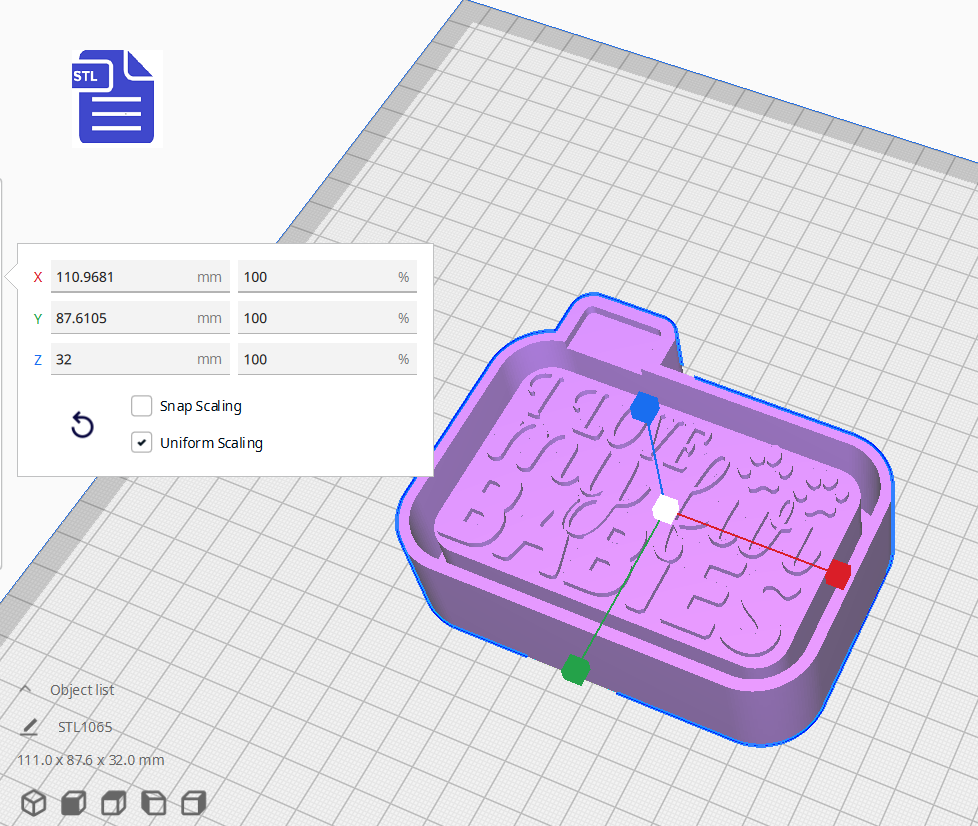
Task: Select the top view cube icon
Action: click(x=113, y=802)
